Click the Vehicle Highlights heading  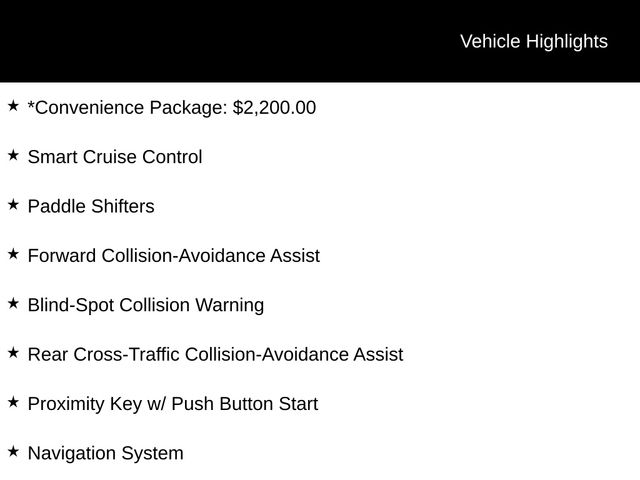533,41
